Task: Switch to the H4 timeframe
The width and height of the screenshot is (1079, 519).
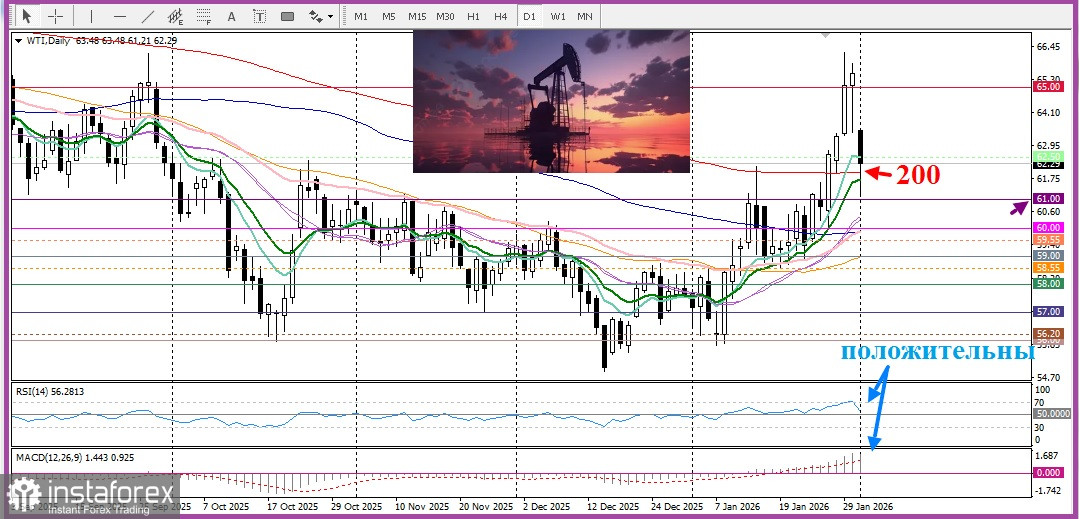Action: [x=501, y=16]
